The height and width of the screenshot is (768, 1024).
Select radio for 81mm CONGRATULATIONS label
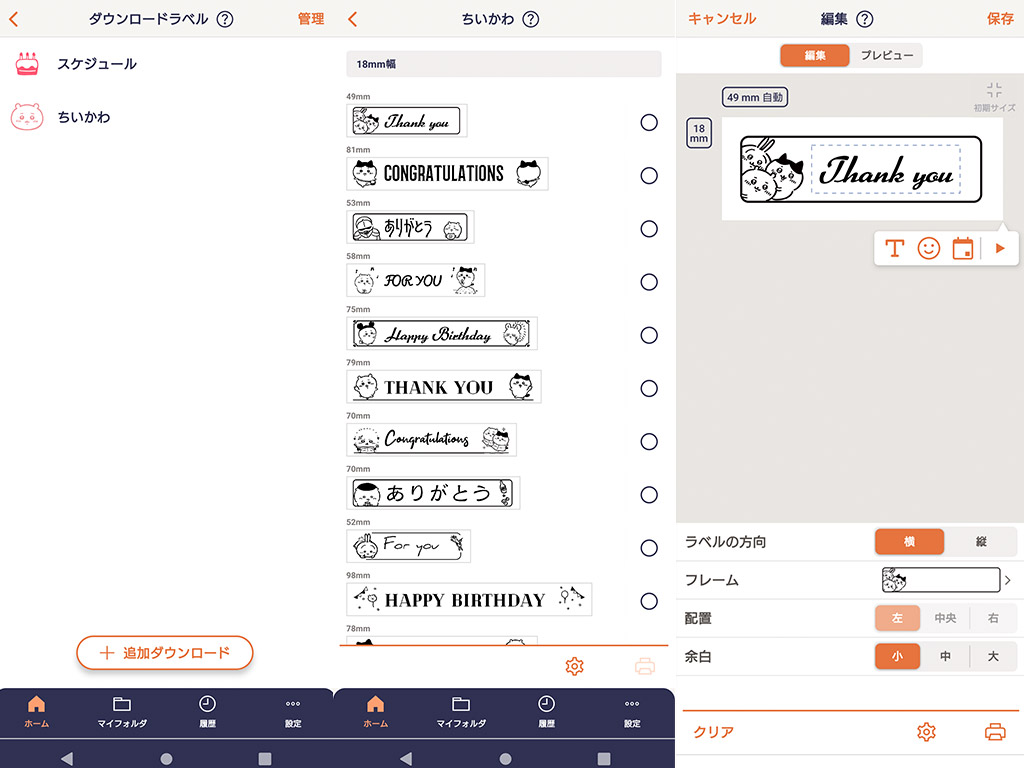648,176
